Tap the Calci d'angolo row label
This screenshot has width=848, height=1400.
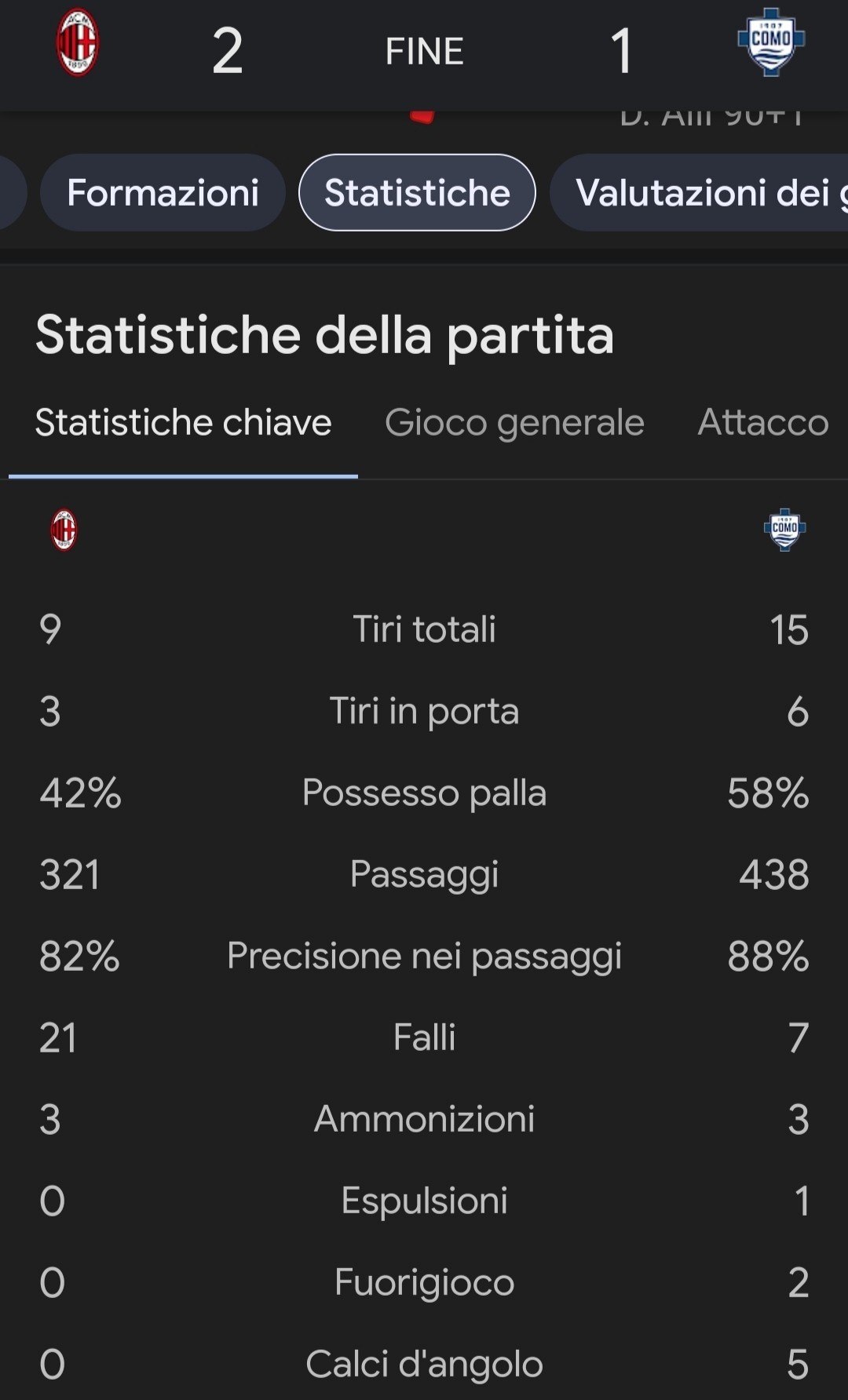click(424, 1364)
